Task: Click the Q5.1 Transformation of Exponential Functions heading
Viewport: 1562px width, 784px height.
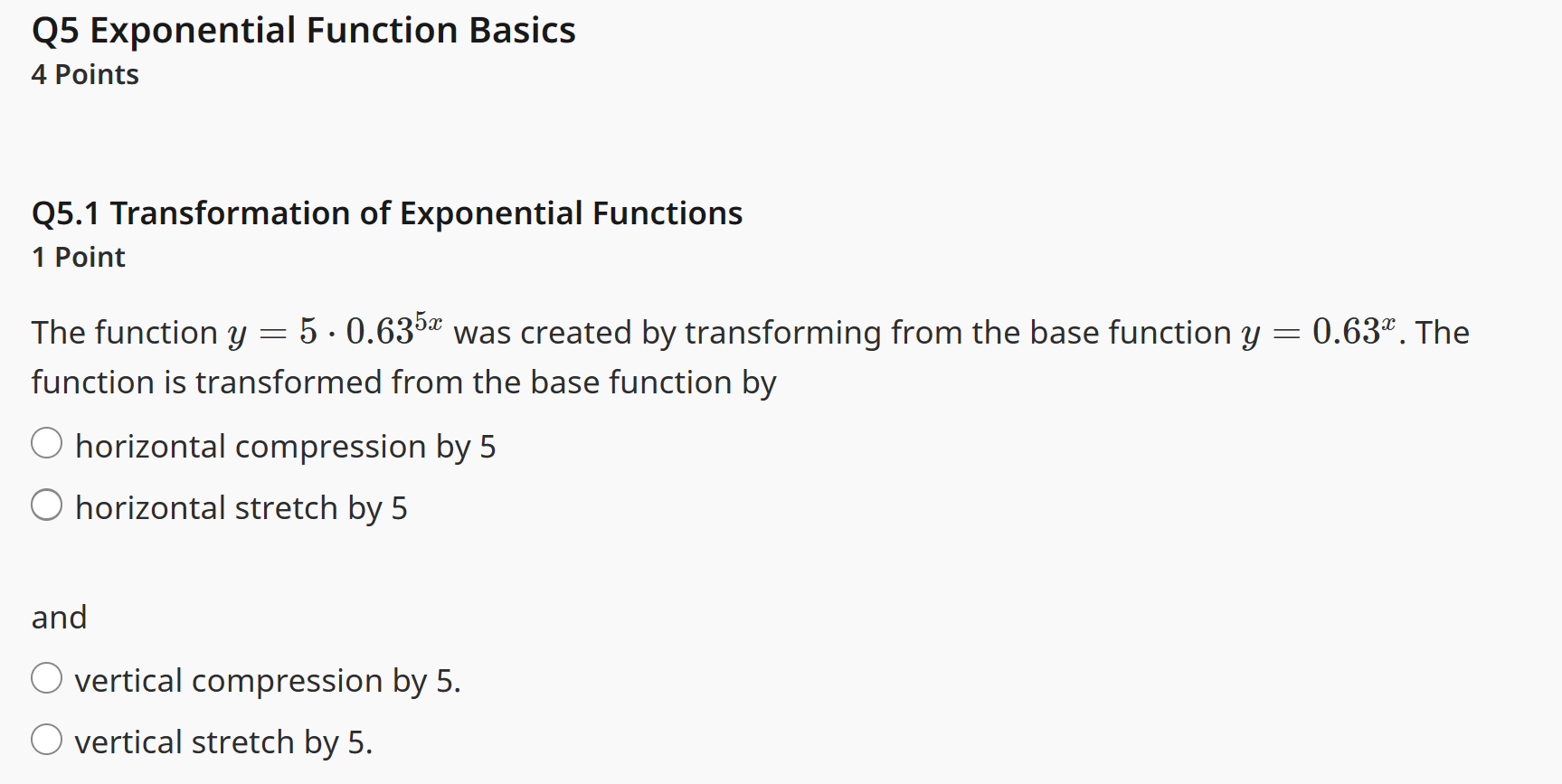Action: 386,213
